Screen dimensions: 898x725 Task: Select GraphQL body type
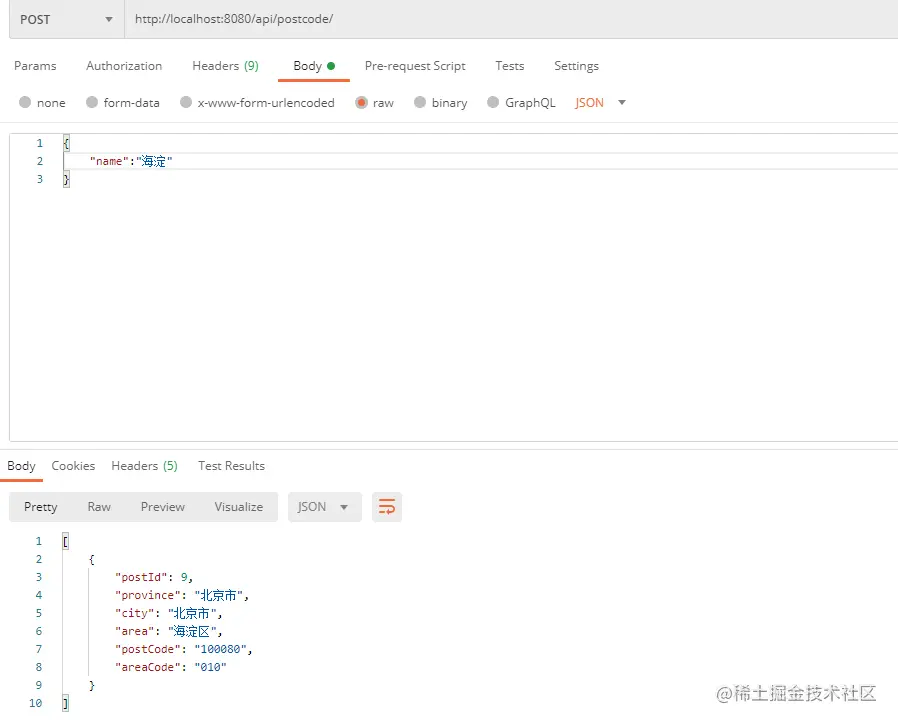click(x=521, y=103)
